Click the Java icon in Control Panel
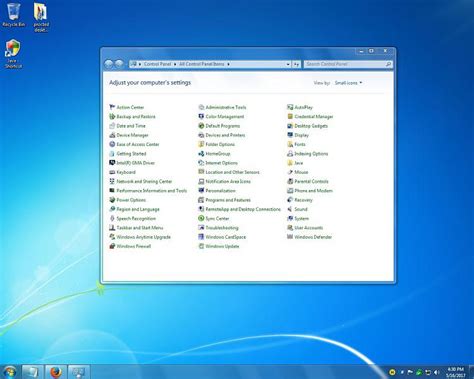The image size is (474, 379). 290,163
